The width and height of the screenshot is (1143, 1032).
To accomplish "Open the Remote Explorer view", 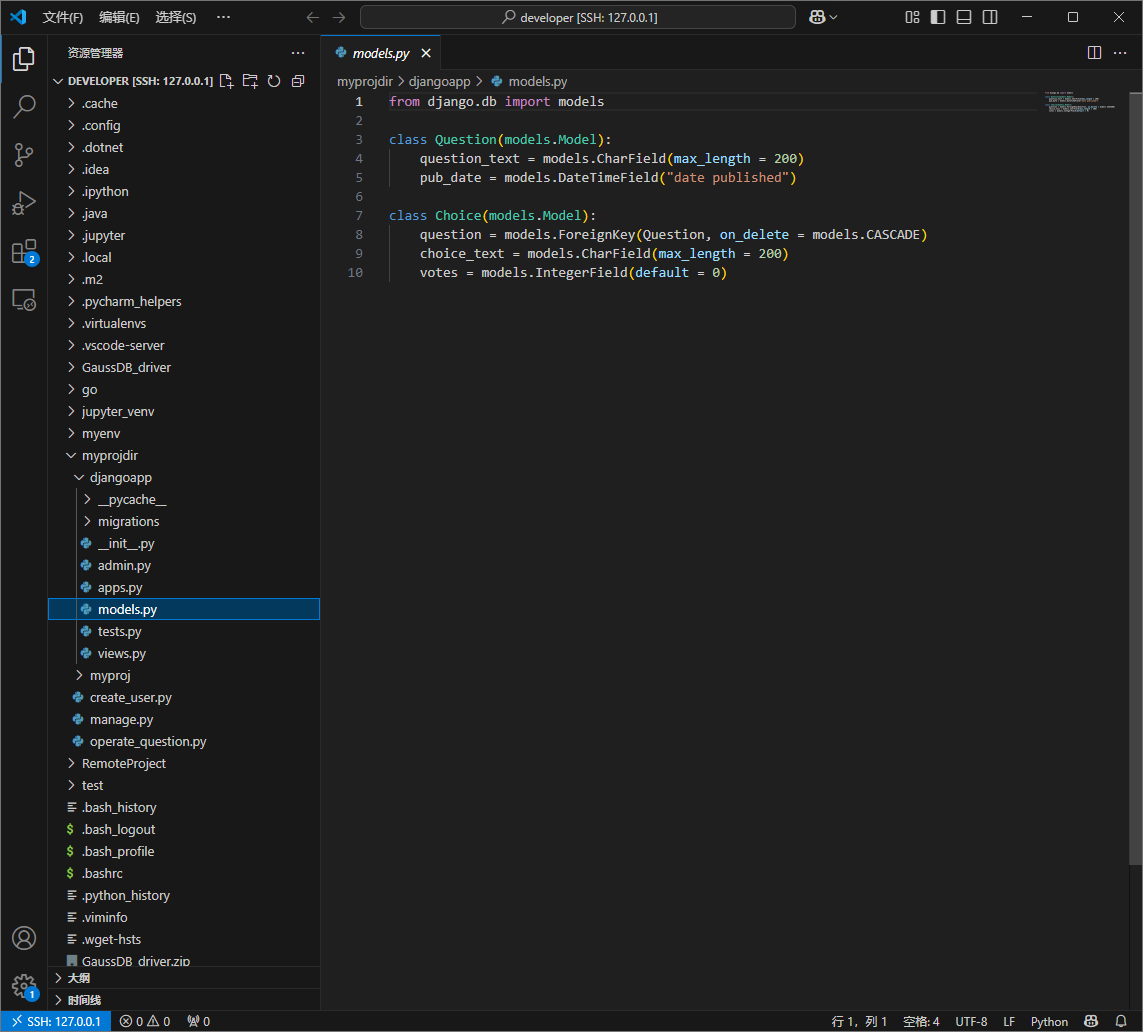I will [x=24, y=299].
